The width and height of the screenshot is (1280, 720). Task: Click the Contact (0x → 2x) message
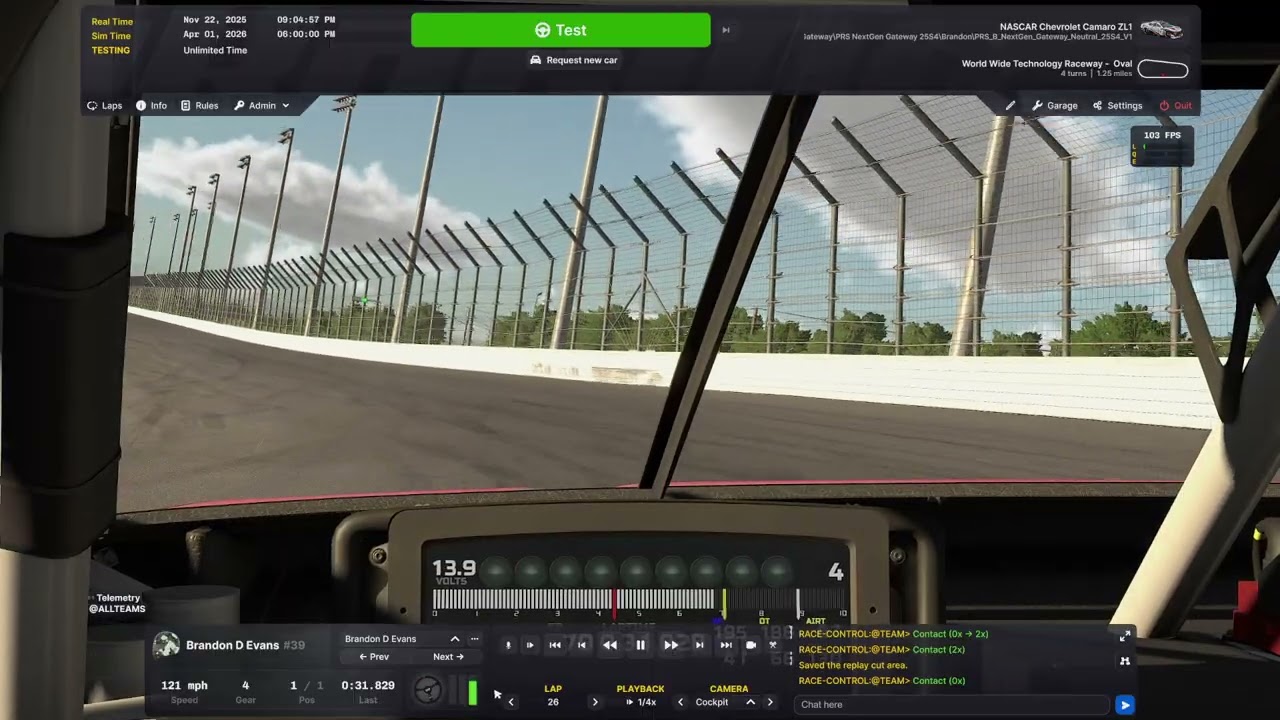(950, 634)
